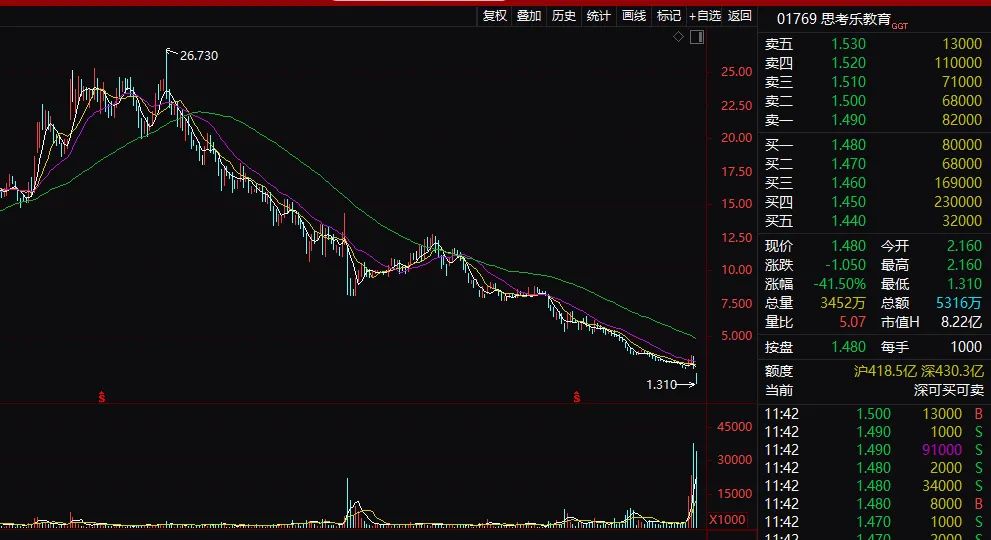Open the 叠加 overlay option
This screenshot has width=991, height=540.
pyautogui.click(x=529, y=16)
